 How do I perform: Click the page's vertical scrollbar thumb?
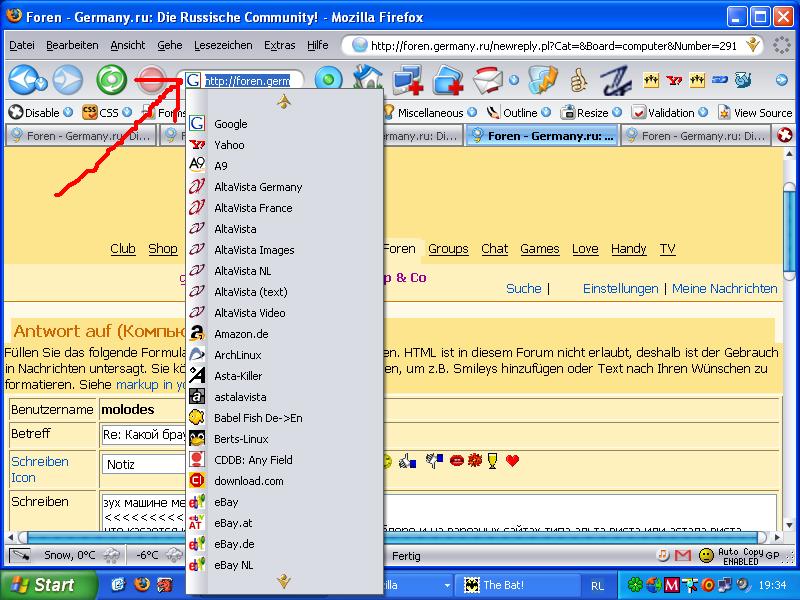tap(789, 231)
